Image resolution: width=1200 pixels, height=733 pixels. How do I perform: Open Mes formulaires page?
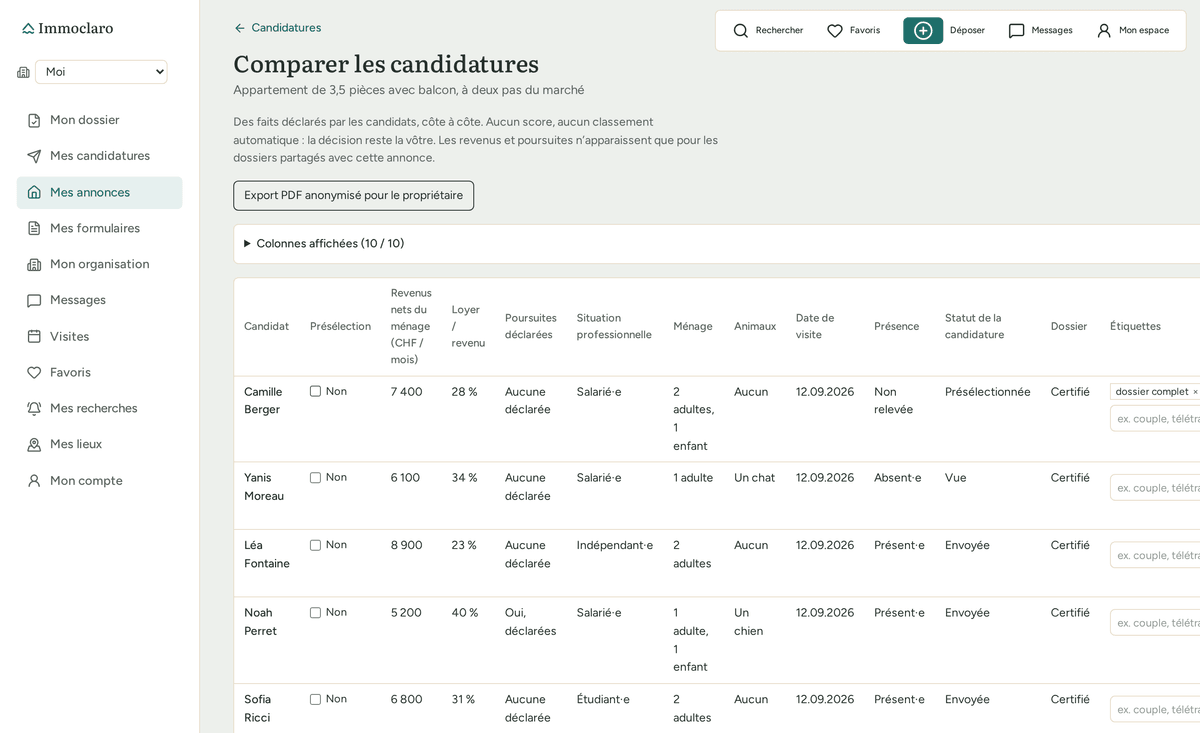[99, 228]
